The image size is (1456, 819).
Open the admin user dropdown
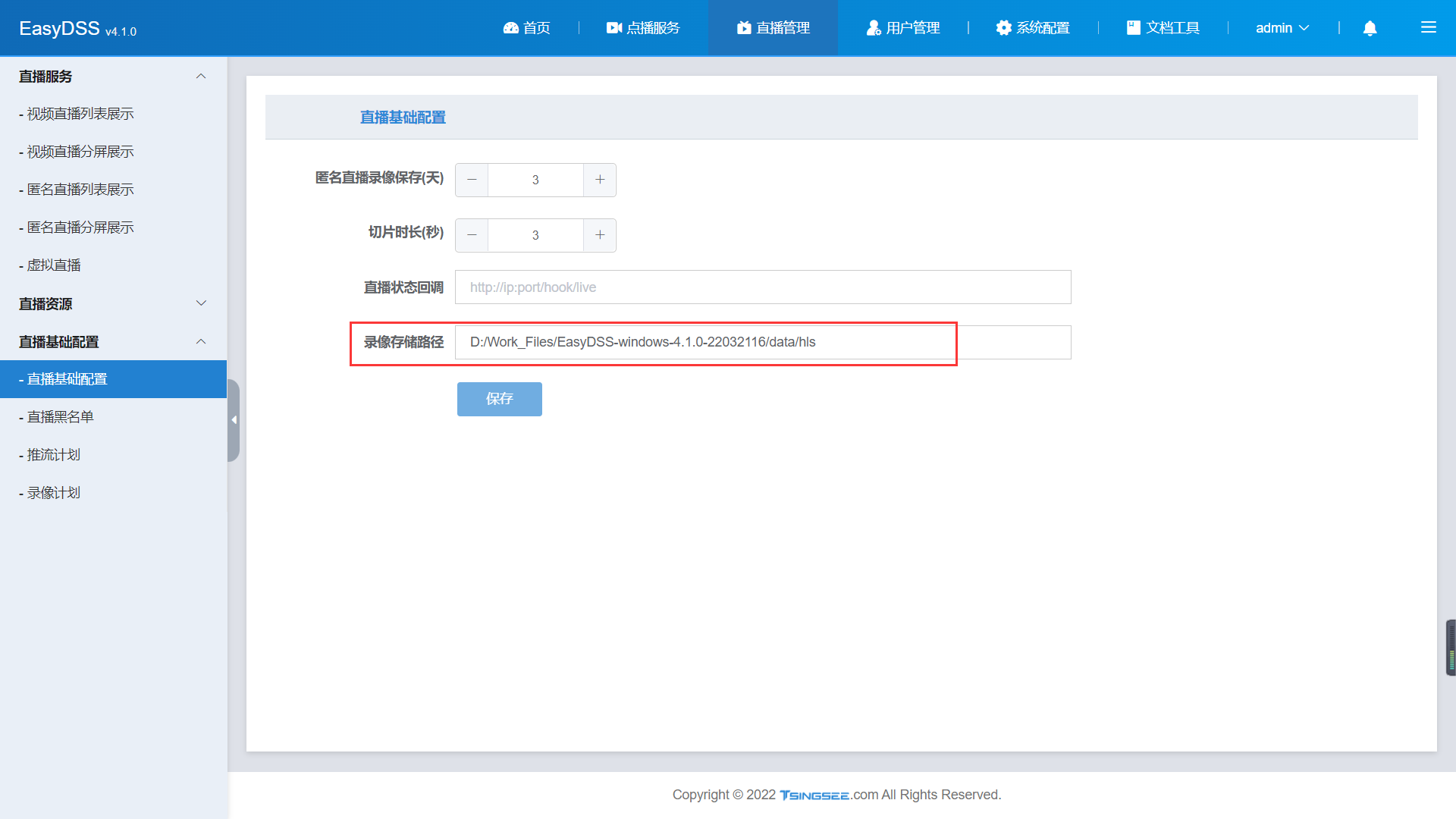(x=1282, y=28)
